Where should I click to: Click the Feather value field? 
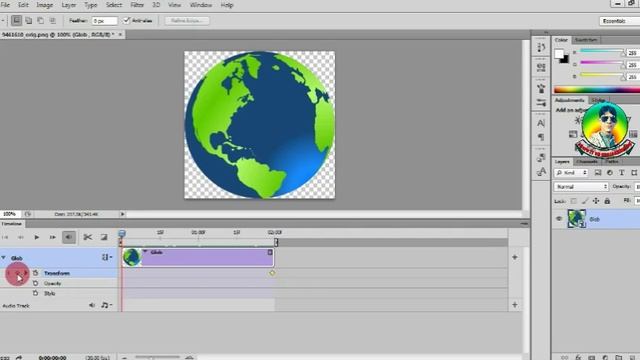[104, 20]
